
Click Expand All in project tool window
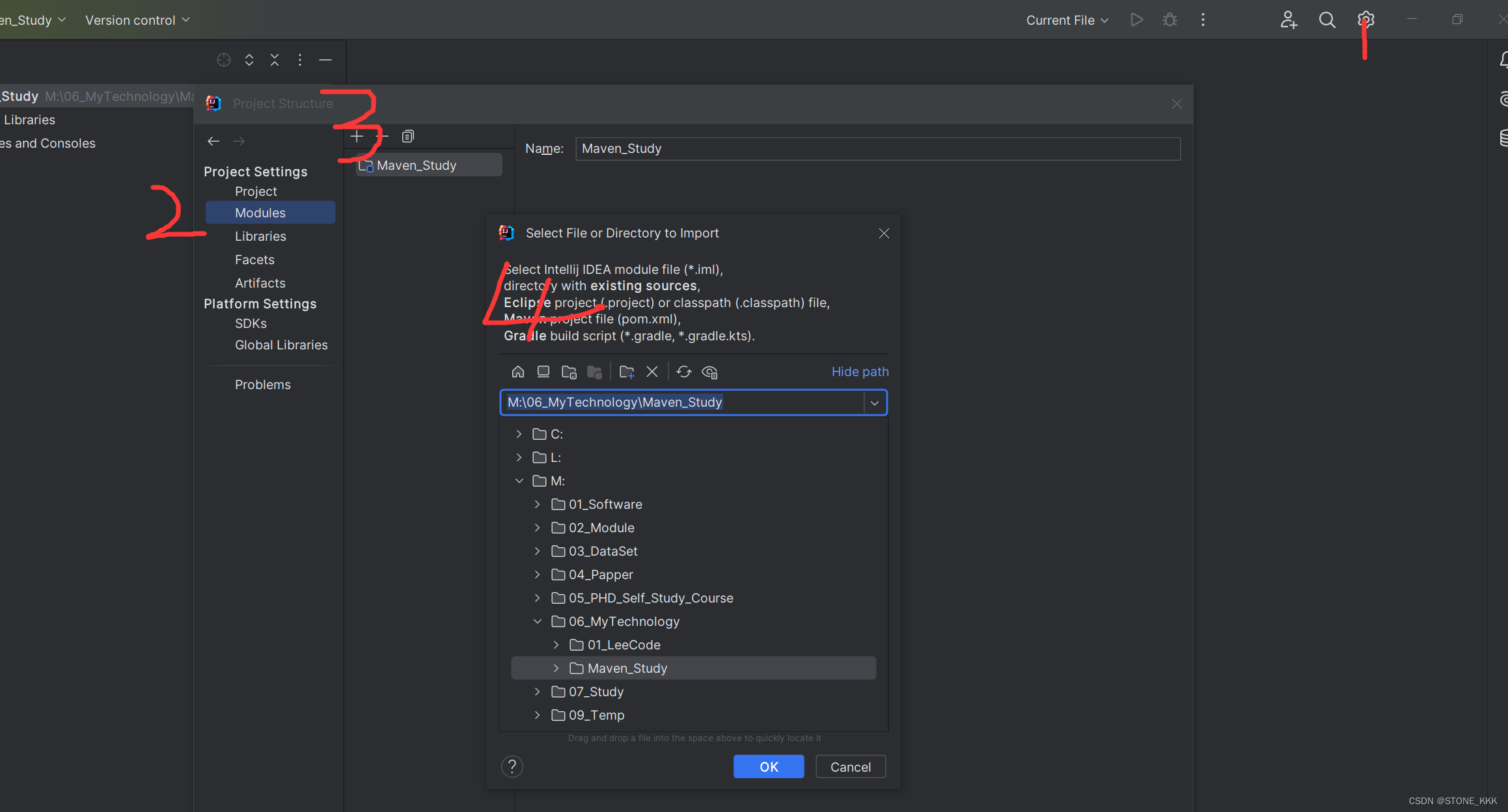point(249,60)
